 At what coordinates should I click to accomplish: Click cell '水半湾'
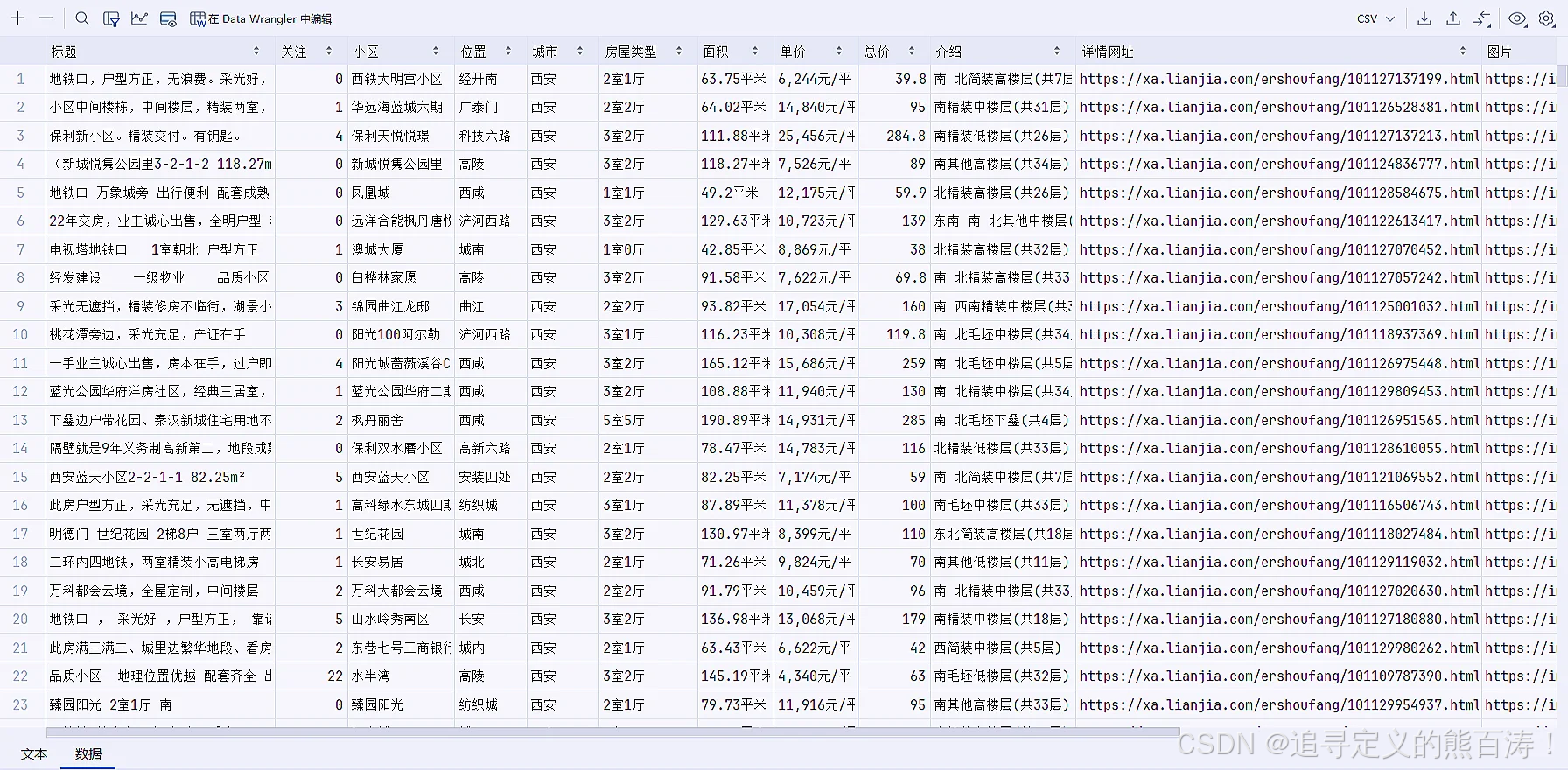point(371,675)
